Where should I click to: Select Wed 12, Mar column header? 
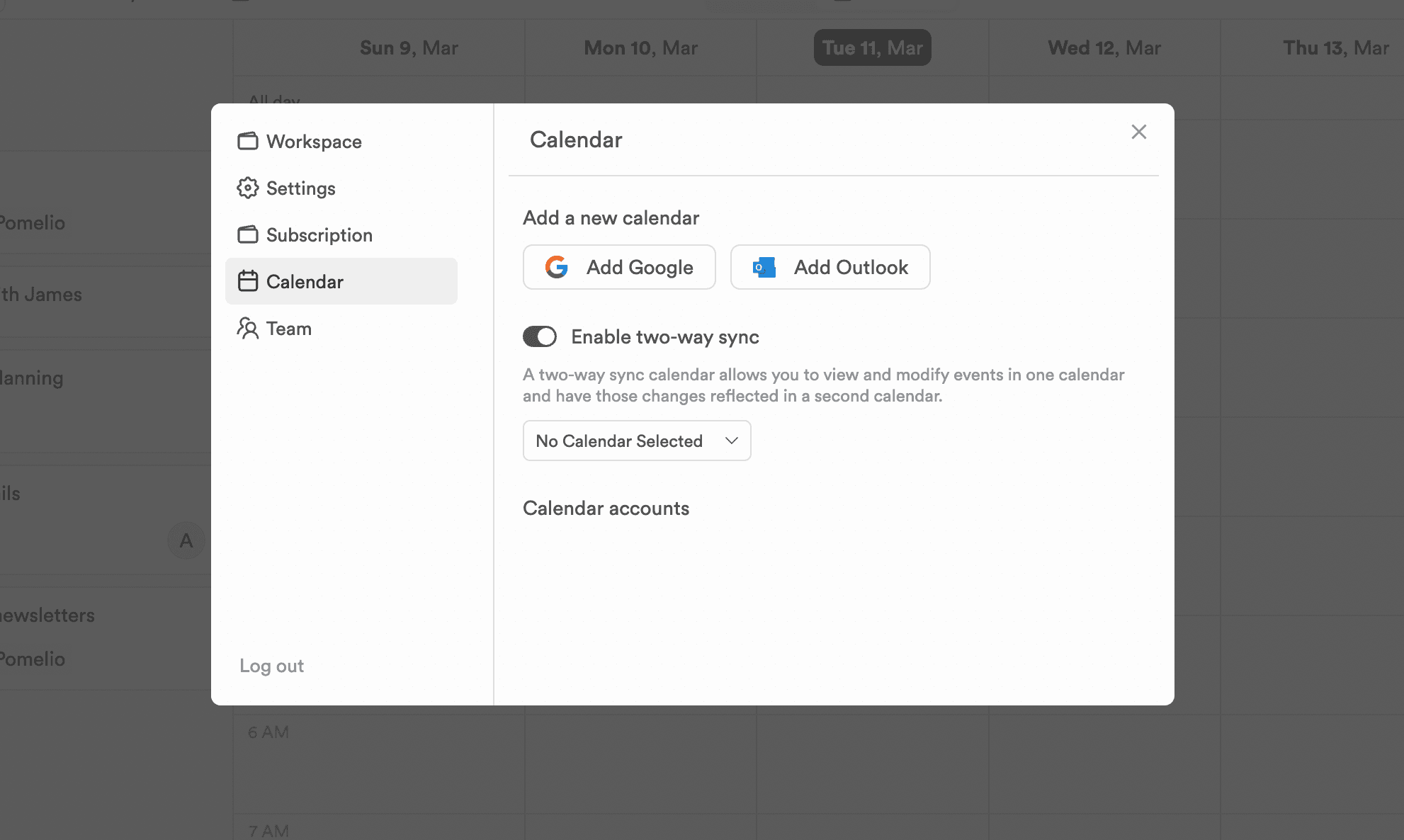[1104, 47]
